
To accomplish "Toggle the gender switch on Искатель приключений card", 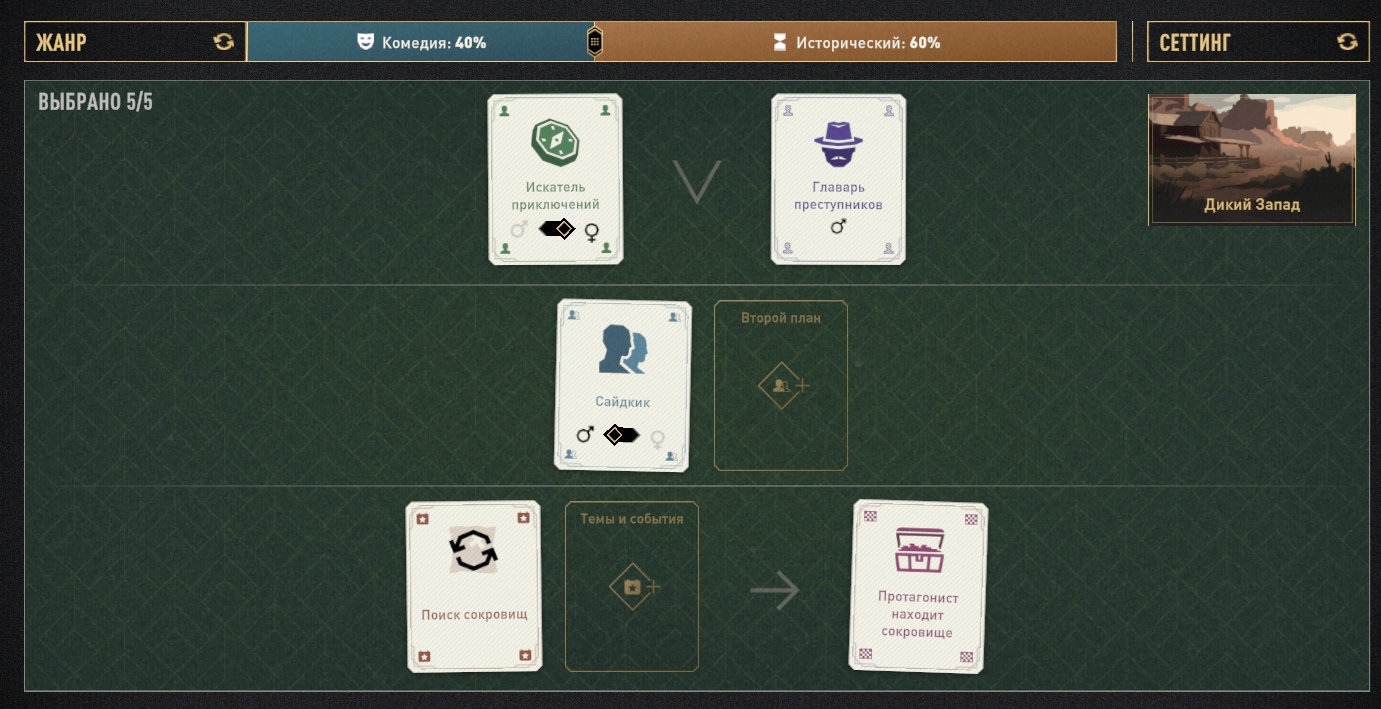I will pyautogui.click(x=558, y=229).
